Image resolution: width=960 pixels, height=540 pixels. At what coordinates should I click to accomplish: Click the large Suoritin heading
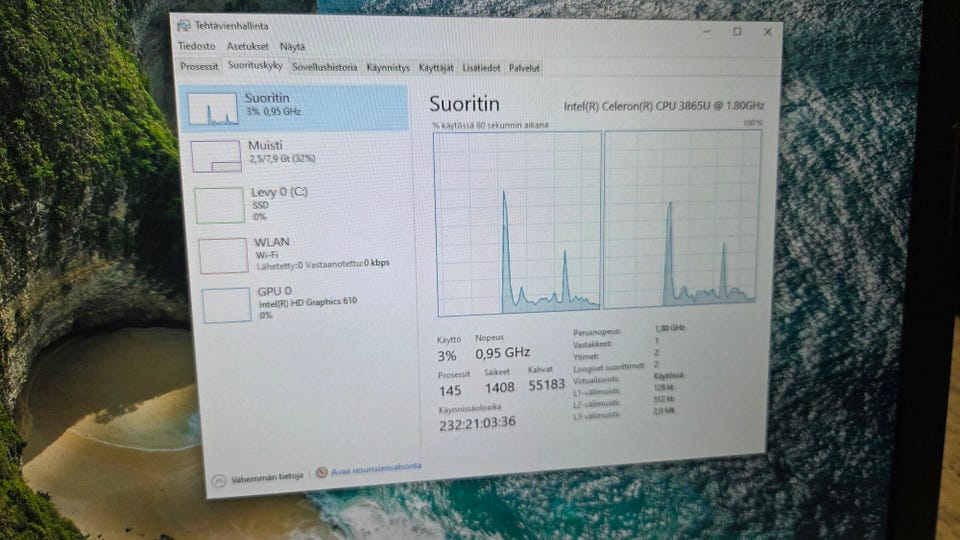point(464,104)
